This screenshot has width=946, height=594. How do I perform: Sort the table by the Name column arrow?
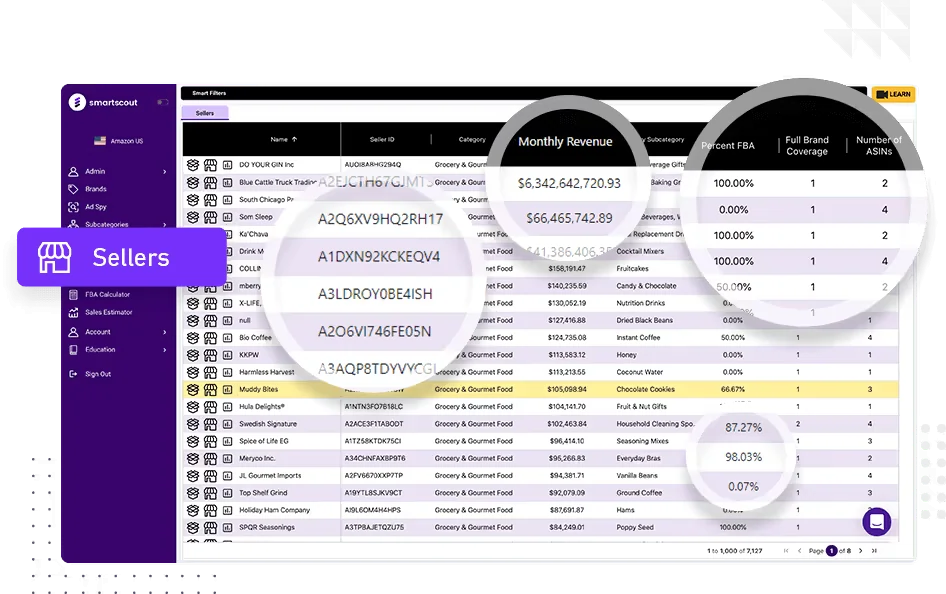pyautogui.click(x=294, y=139)
